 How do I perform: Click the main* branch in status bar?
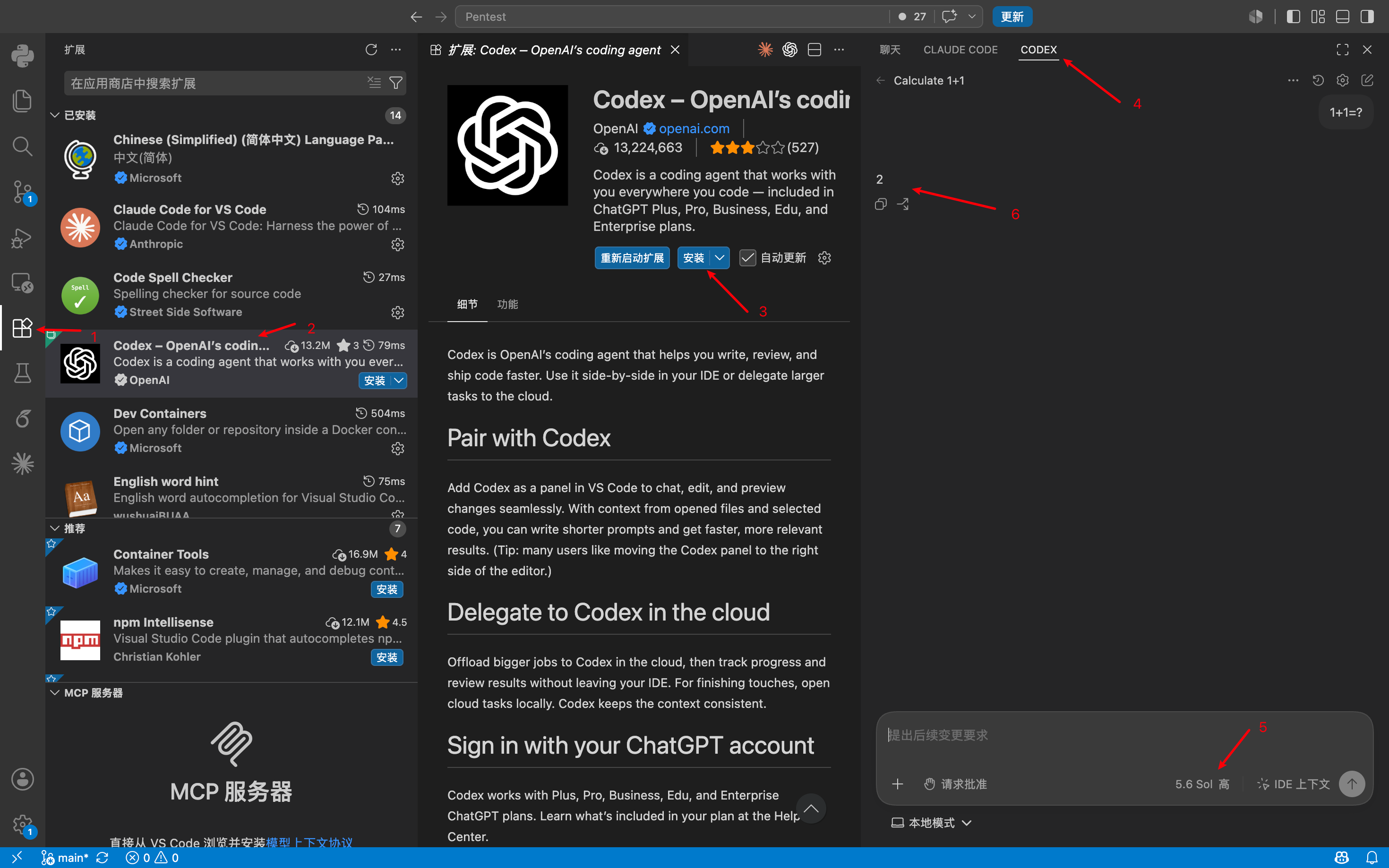64,858
